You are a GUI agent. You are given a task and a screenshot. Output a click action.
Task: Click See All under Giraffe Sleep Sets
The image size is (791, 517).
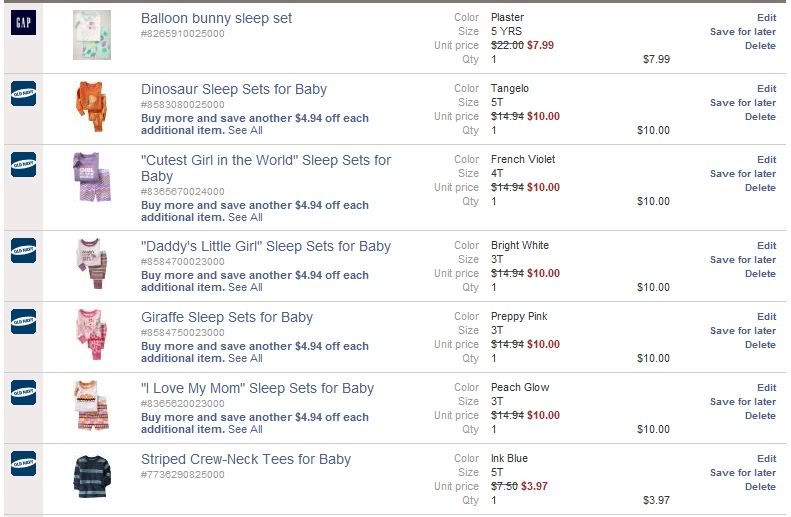(245, 358)
